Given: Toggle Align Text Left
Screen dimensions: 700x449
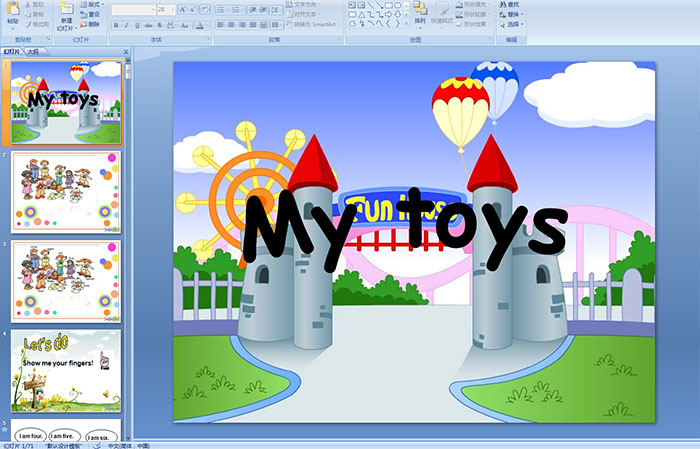Looking at the screenshot, I should tap(221, 25).
